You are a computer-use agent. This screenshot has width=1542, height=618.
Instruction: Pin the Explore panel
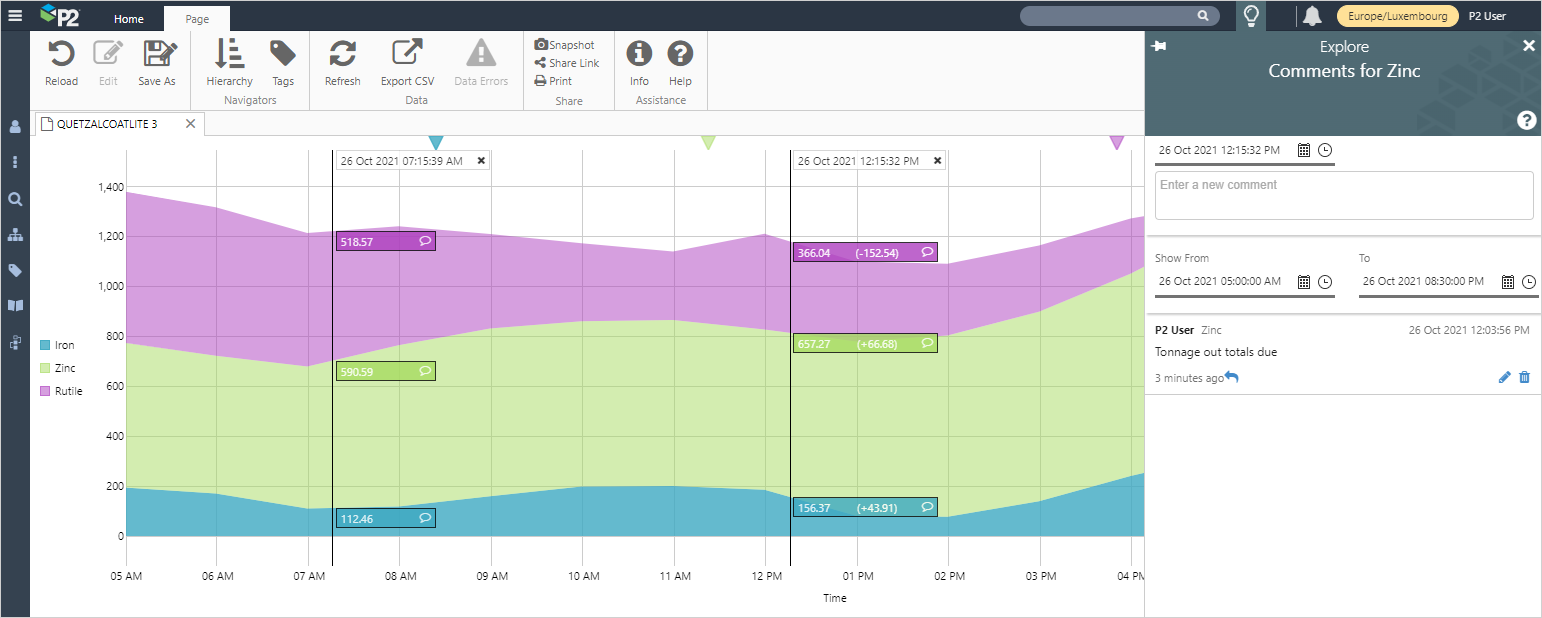(x=1159, y=47)
